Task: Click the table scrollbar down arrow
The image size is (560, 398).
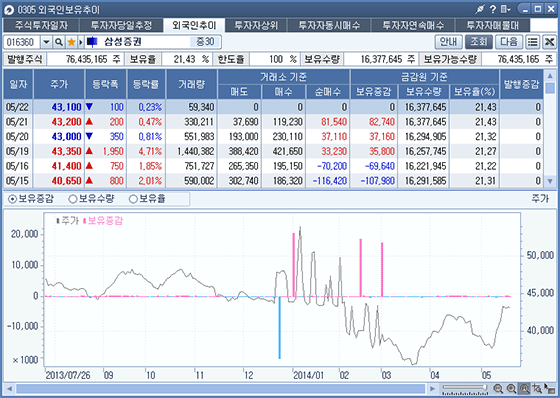Action: point(550,181)
